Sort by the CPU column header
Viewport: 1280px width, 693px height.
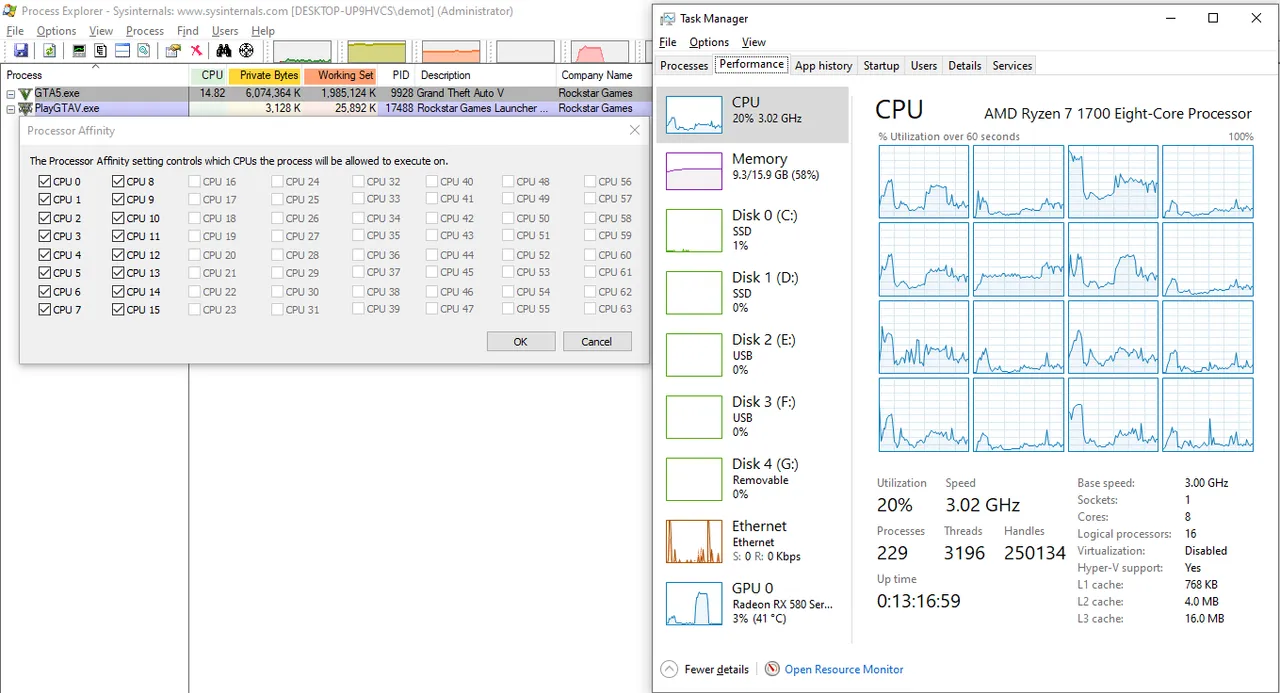click(x=209, y=75)
